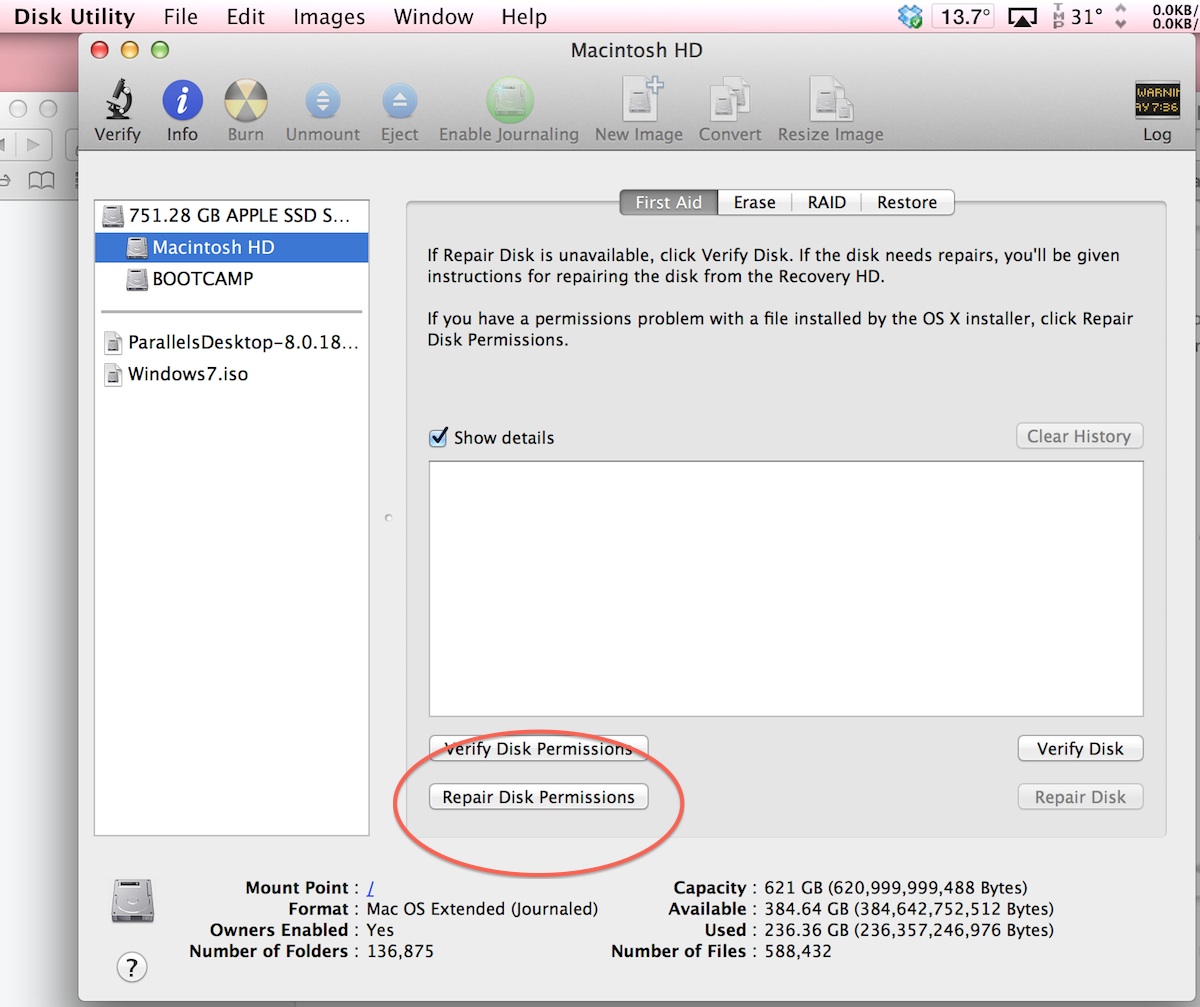Open the Help menu
The image size is (1200, 1007).
coord(524,17)
